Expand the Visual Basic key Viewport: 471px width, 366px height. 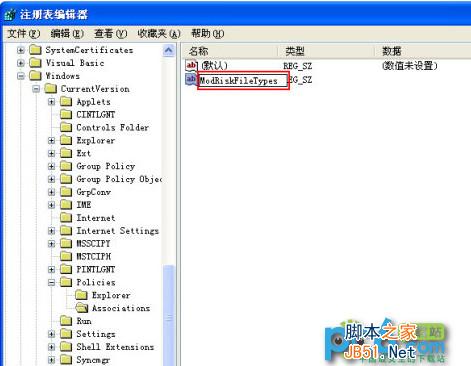(x=21, y=63)
